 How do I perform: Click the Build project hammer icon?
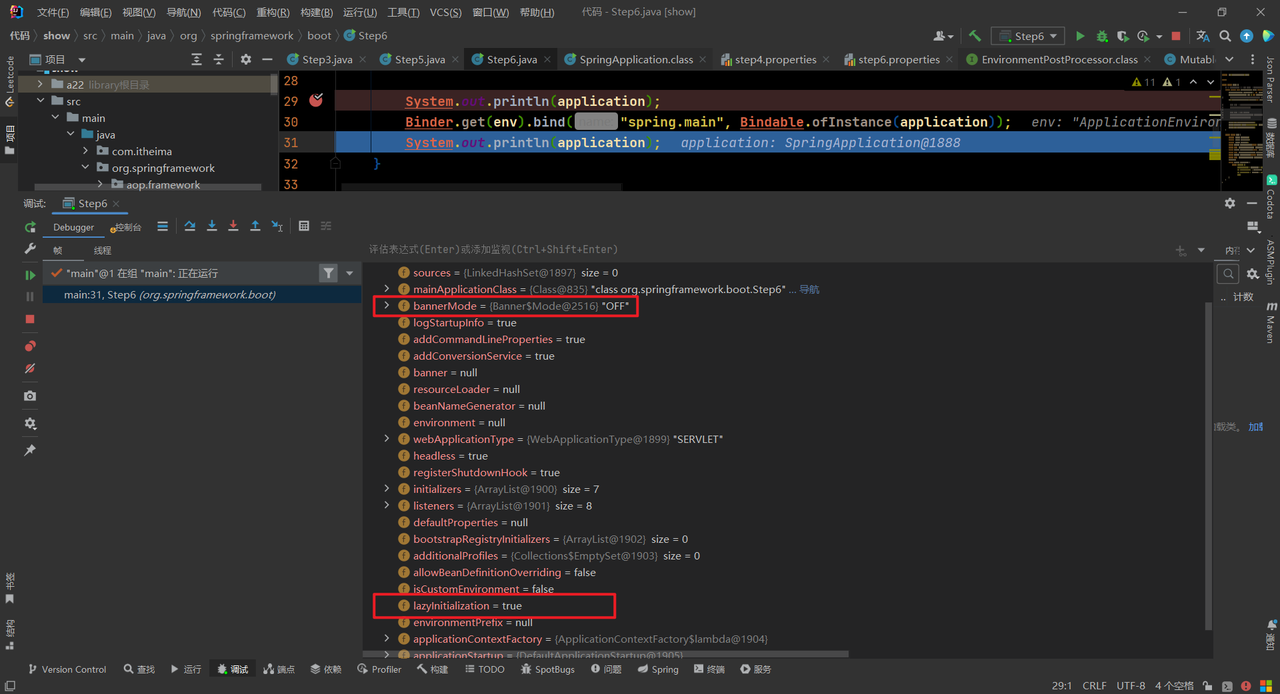pos(974,36)
